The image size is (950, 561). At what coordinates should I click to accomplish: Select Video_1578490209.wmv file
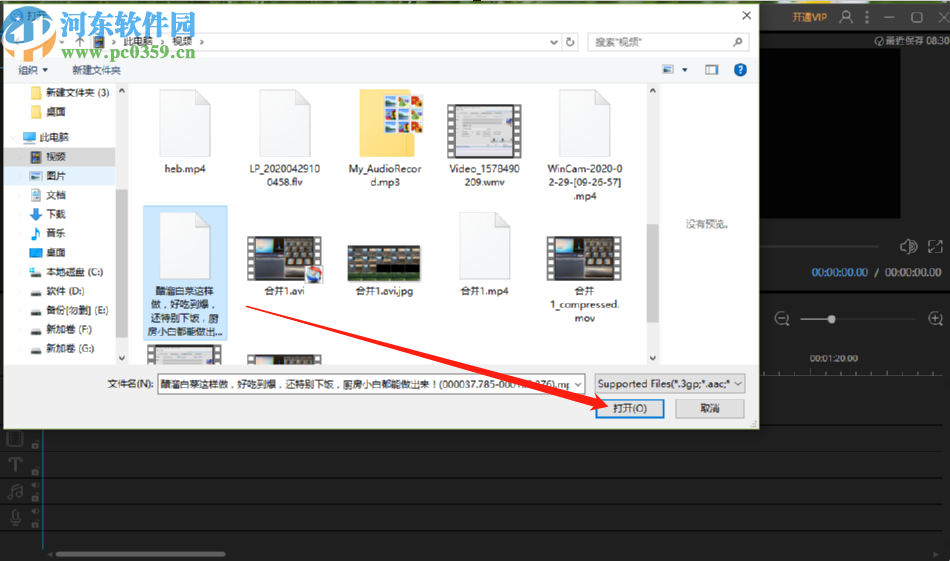(484, 145)
